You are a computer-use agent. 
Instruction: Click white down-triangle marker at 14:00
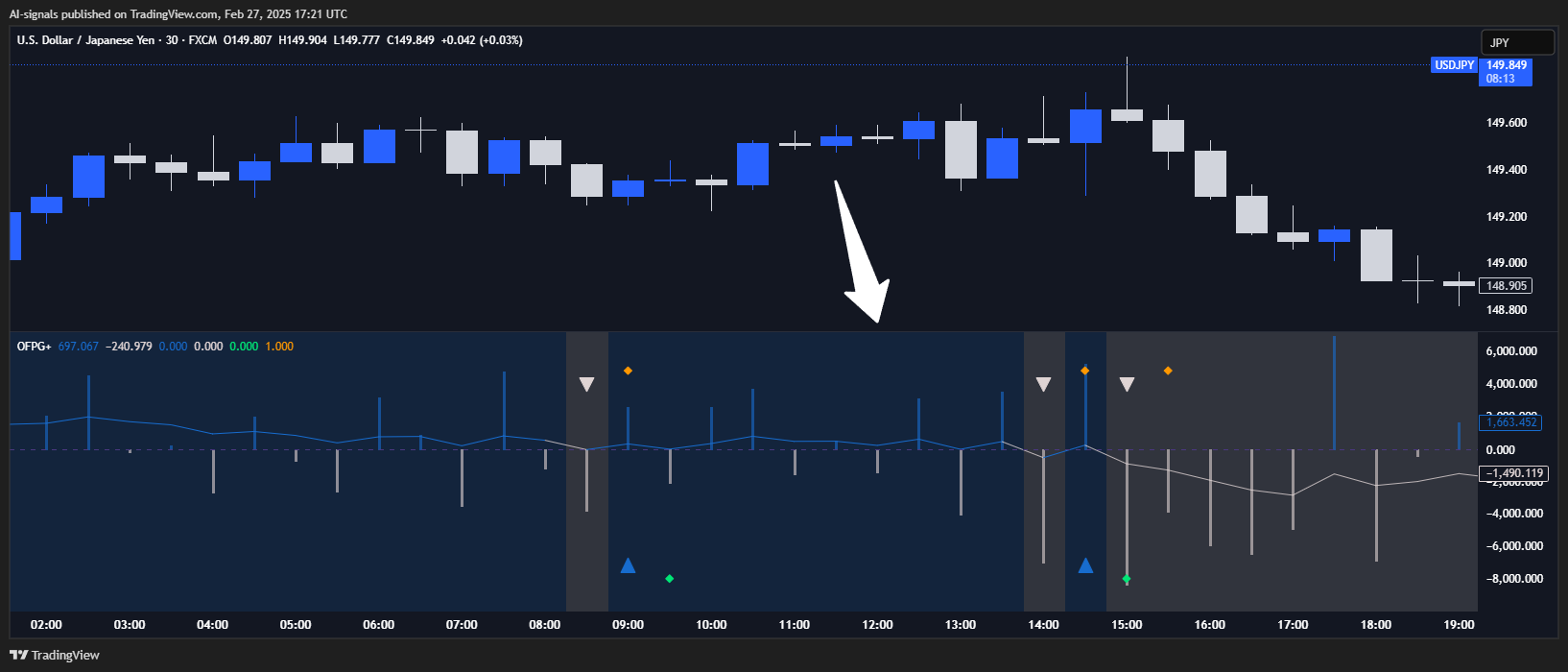1043,385
